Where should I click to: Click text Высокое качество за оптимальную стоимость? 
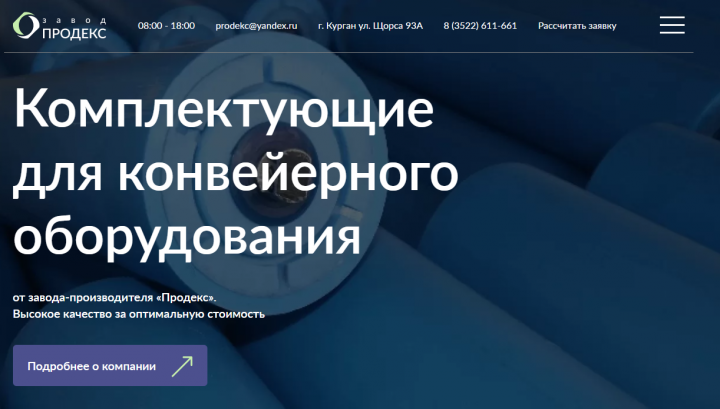pyautogui.click(x=139, y=314)
